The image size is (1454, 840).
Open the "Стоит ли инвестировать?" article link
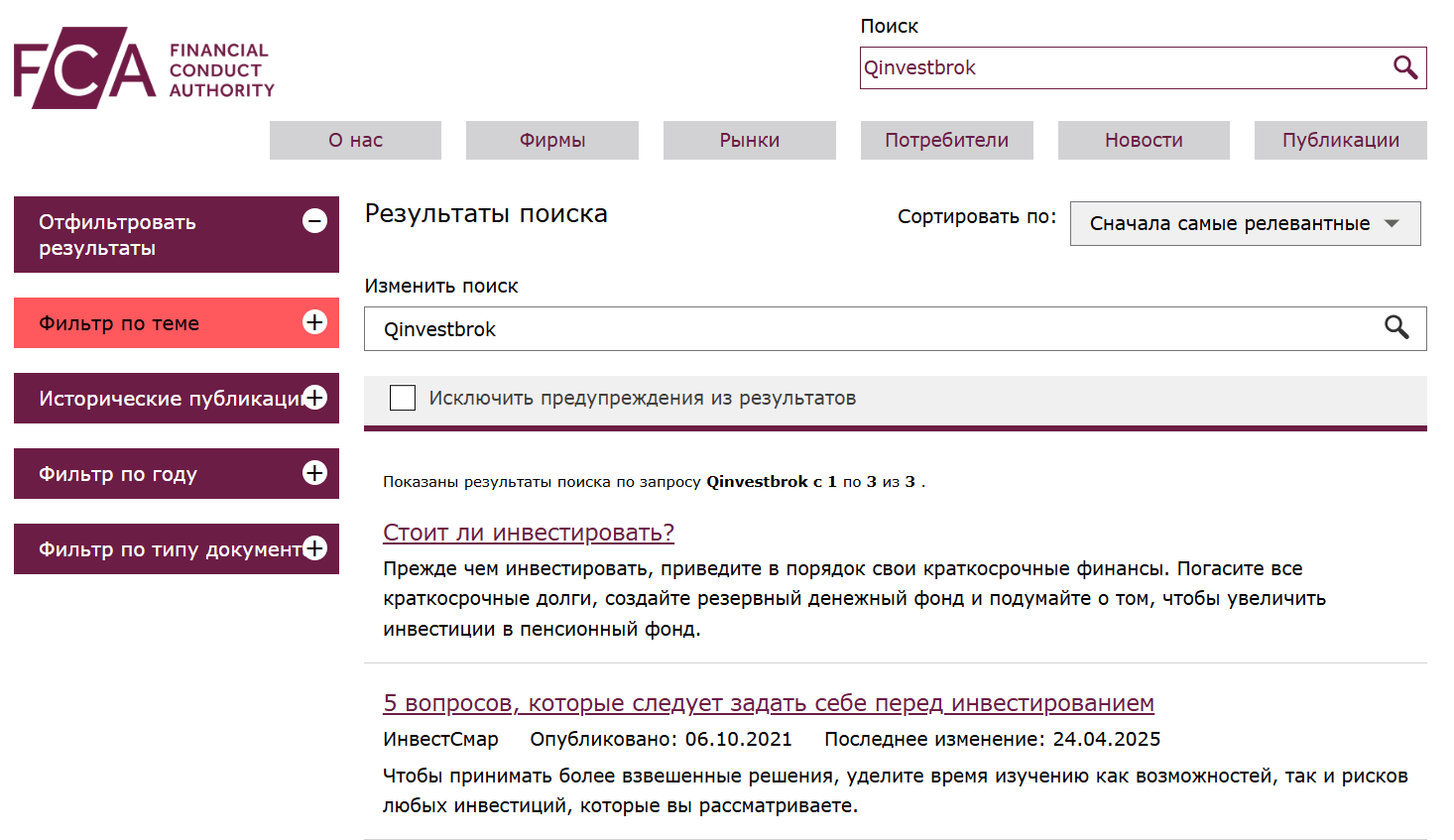pos(528,532)
